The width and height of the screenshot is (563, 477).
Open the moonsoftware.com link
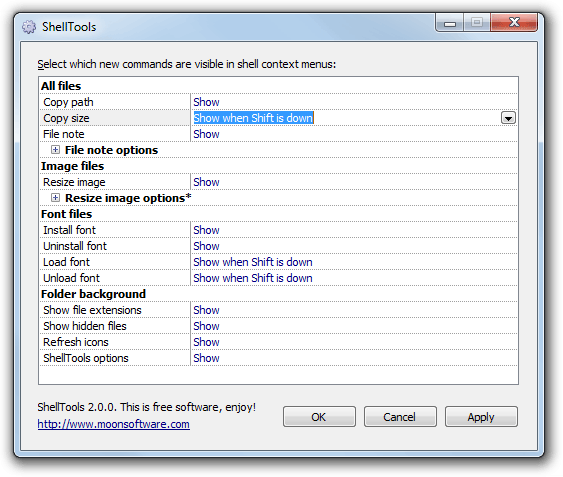(x=113, y=424)
